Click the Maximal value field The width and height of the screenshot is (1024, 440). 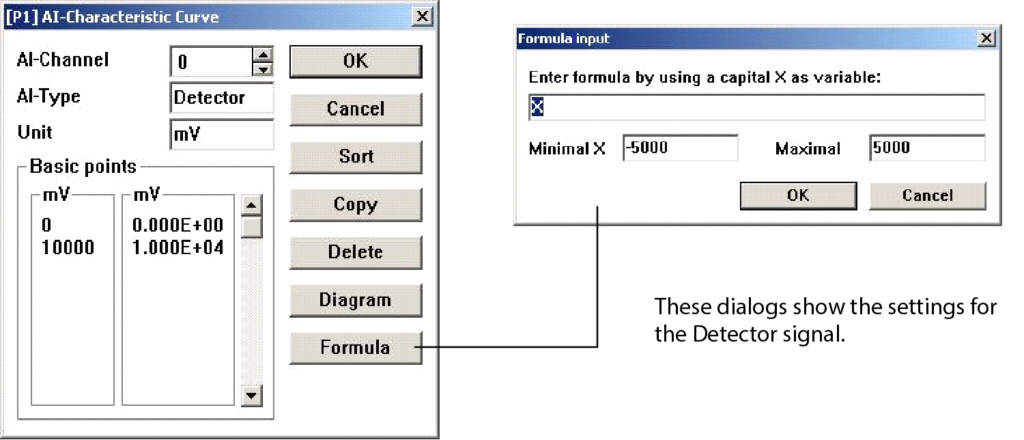[927, 148]
